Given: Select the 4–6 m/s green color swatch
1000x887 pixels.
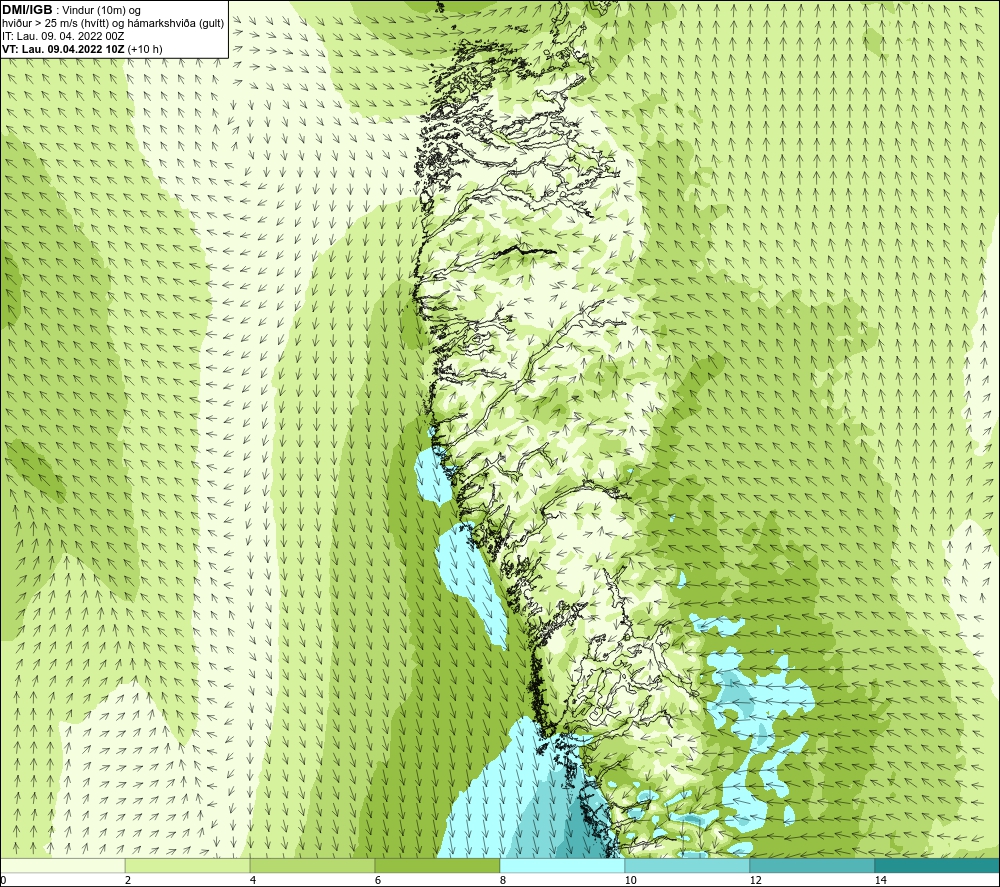Looking at the screenshot, I should tap(312, 865).
